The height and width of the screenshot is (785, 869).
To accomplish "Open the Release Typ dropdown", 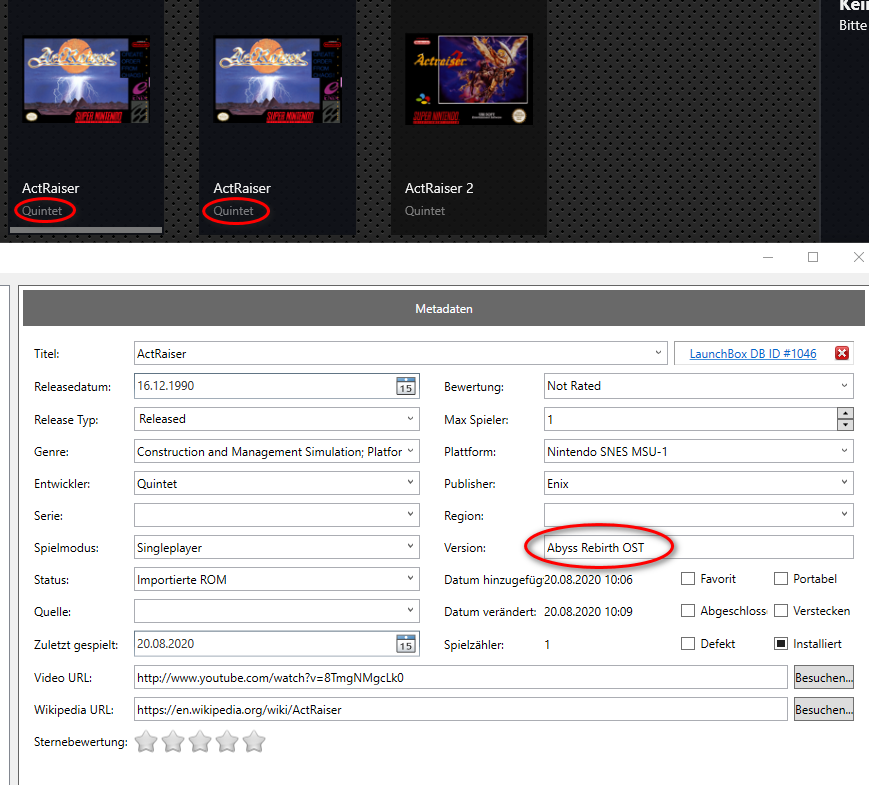I will tap(410, 419).
